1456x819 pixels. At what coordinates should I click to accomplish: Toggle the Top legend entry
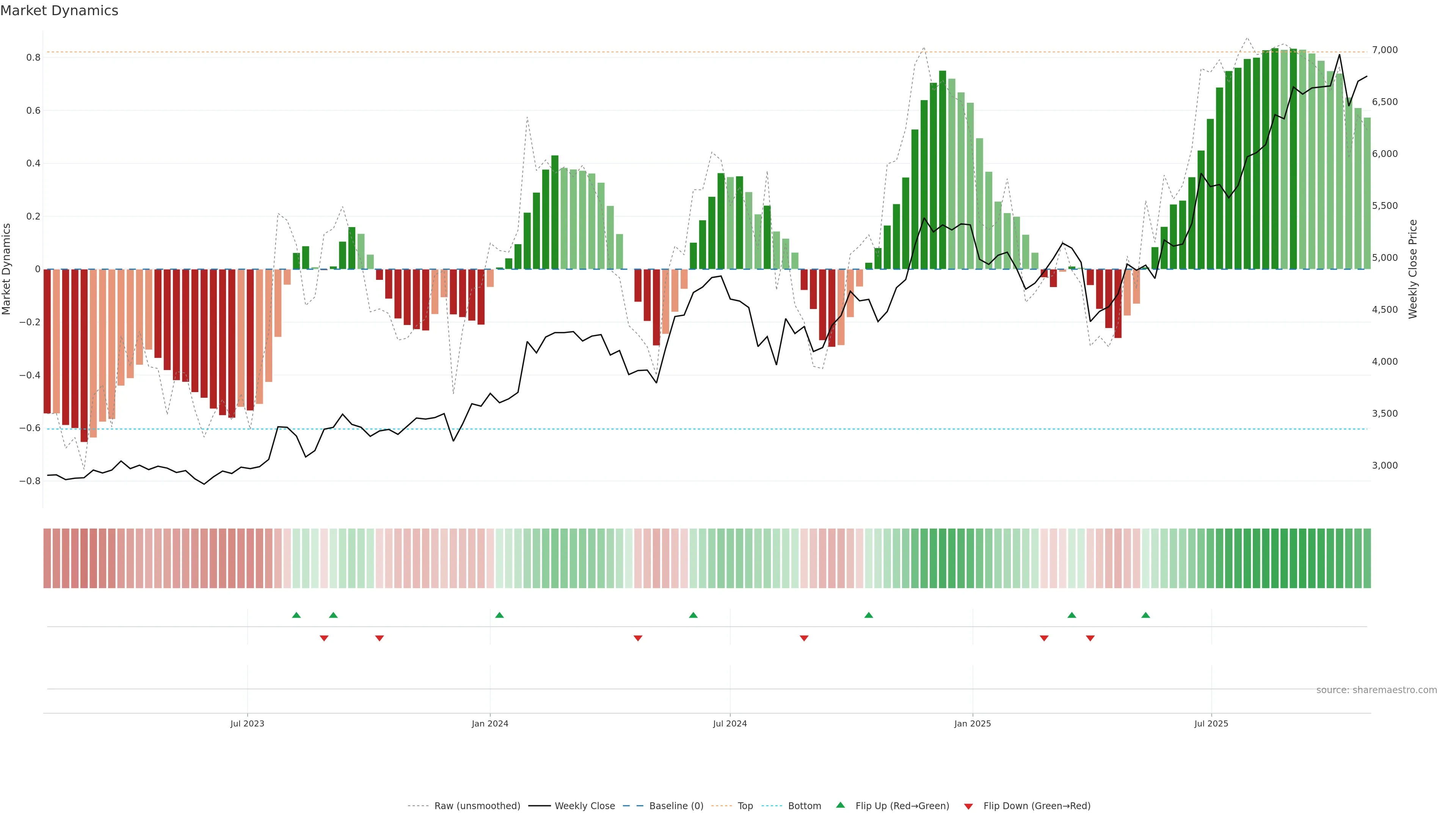tap(745, 805)
